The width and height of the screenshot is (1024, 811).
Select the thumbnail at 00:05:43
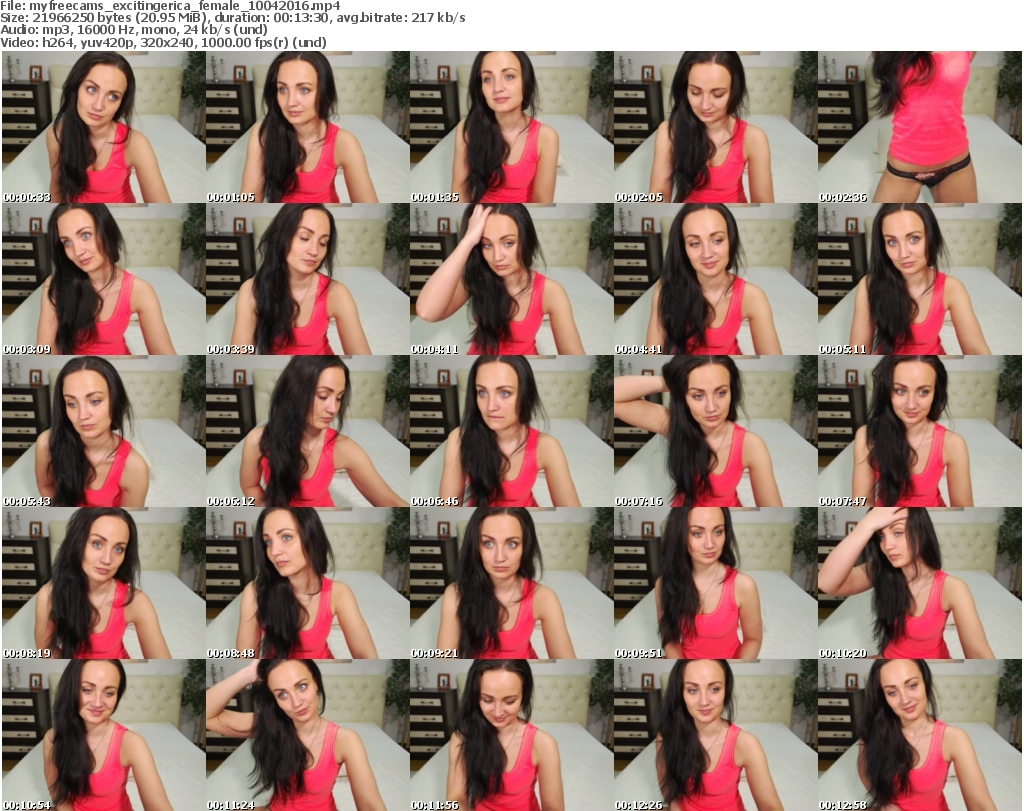tap(103, 431)
